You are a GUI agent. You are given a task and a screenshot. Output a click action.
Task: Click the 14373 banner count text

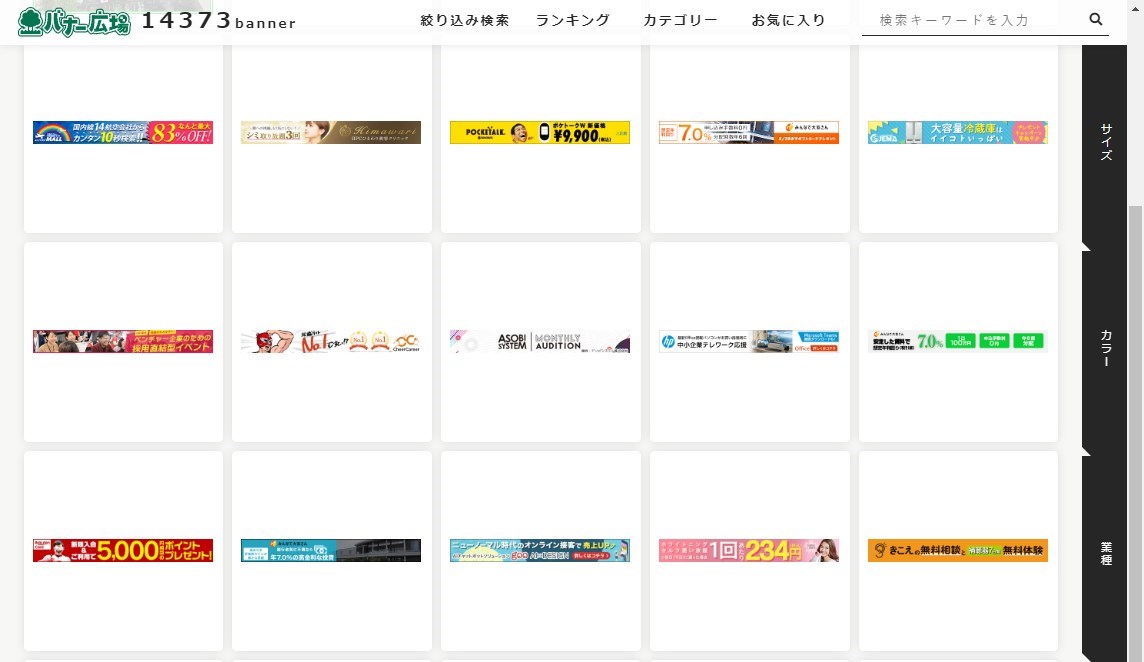pos(218,21)
